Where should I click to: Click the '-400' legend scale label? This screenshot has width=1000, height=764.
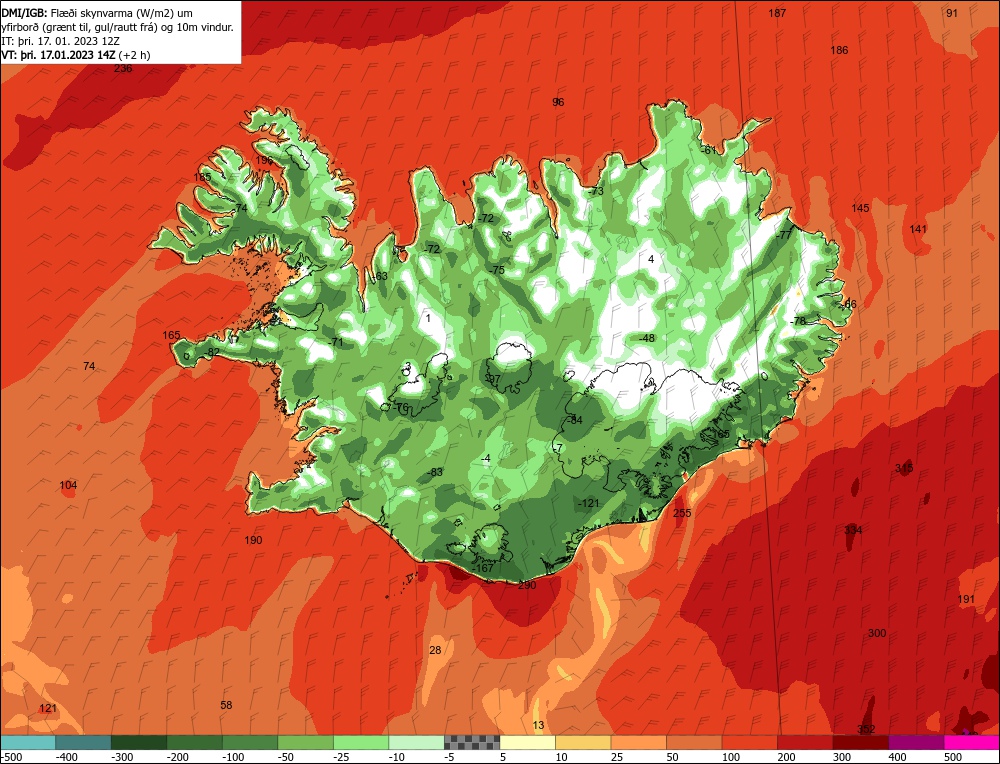coord(66,757)
